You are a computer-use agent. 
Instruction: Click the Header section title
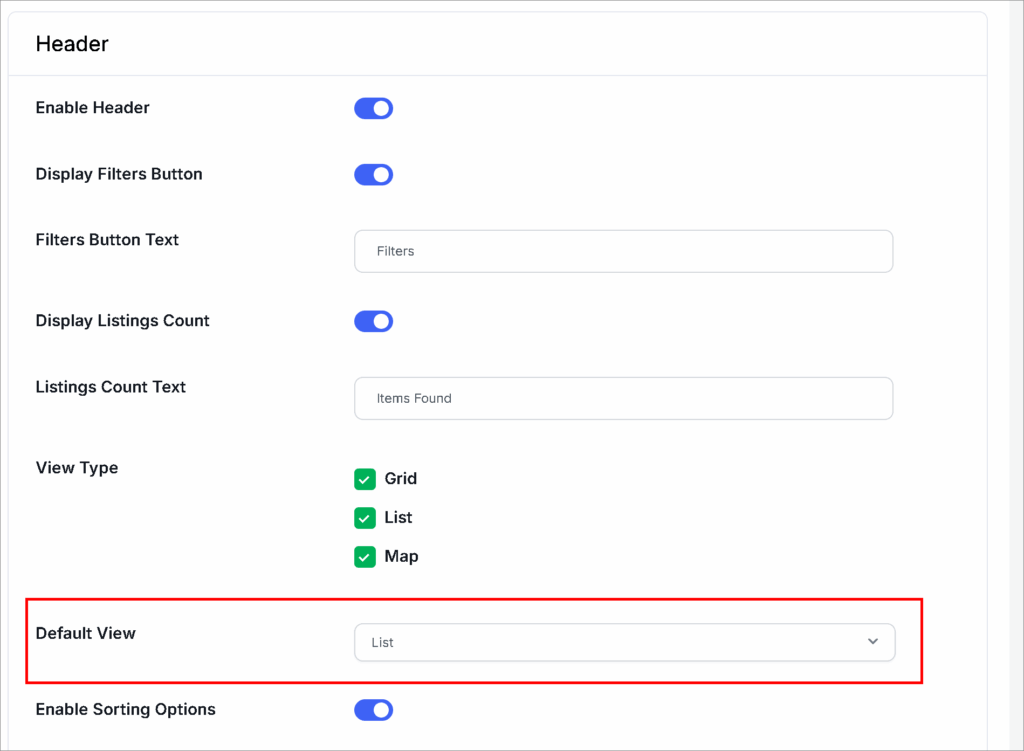pos(72,44)
